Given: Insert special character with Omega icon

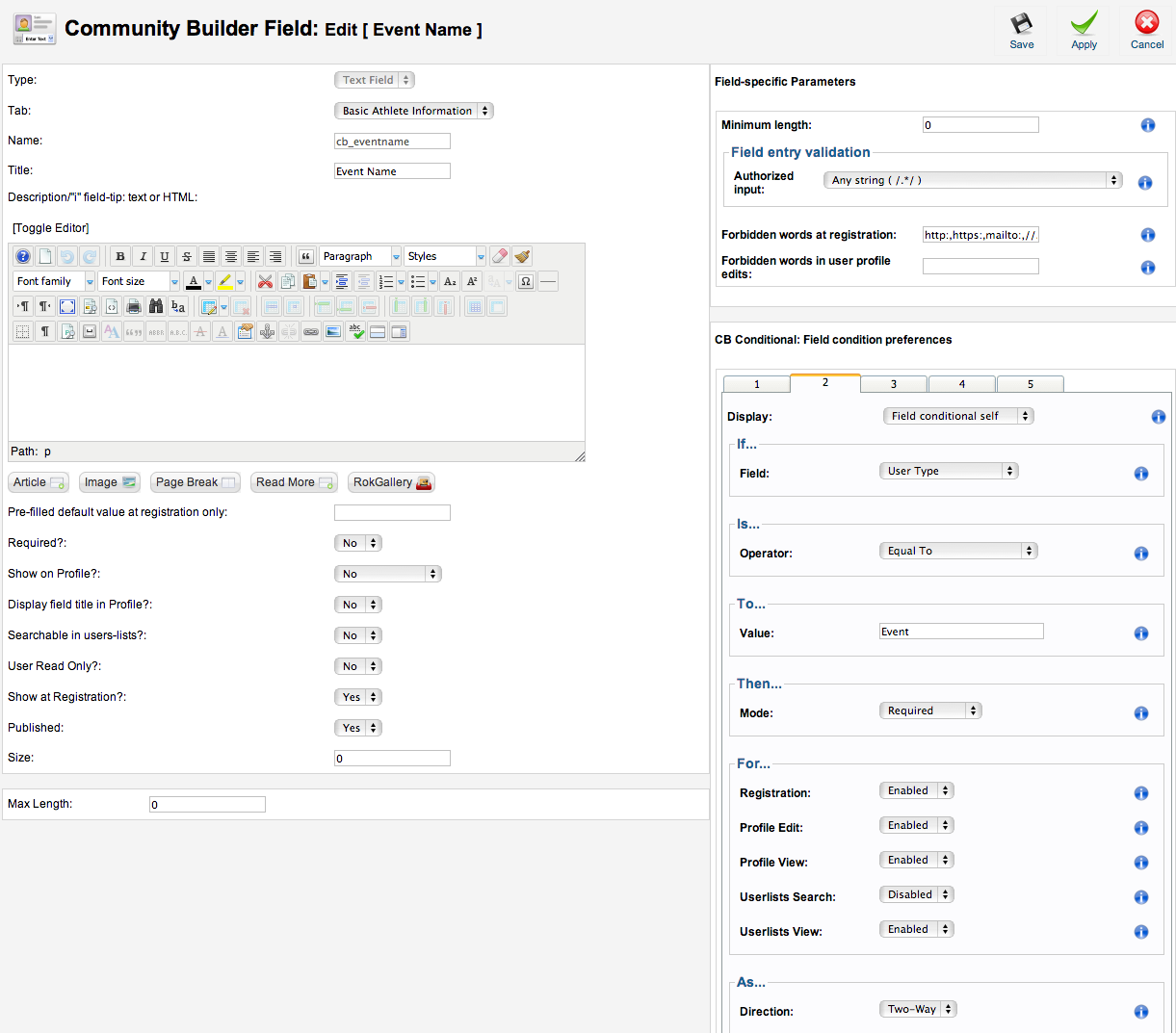Looking at the screenshot, I should coord(526,281).
